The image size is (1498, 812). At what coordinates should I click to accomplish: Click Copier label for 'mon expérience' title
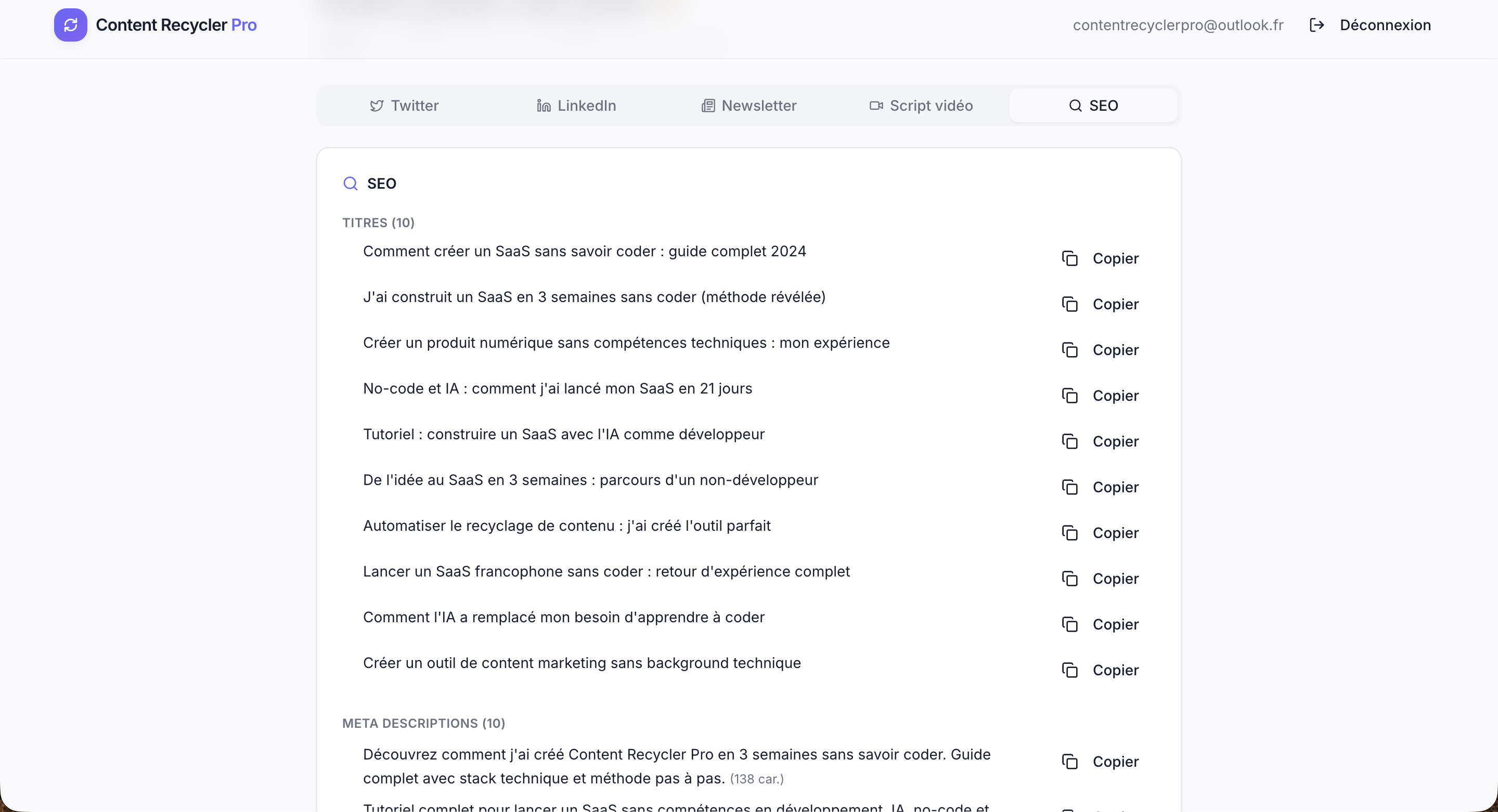tap(1115, 350)
